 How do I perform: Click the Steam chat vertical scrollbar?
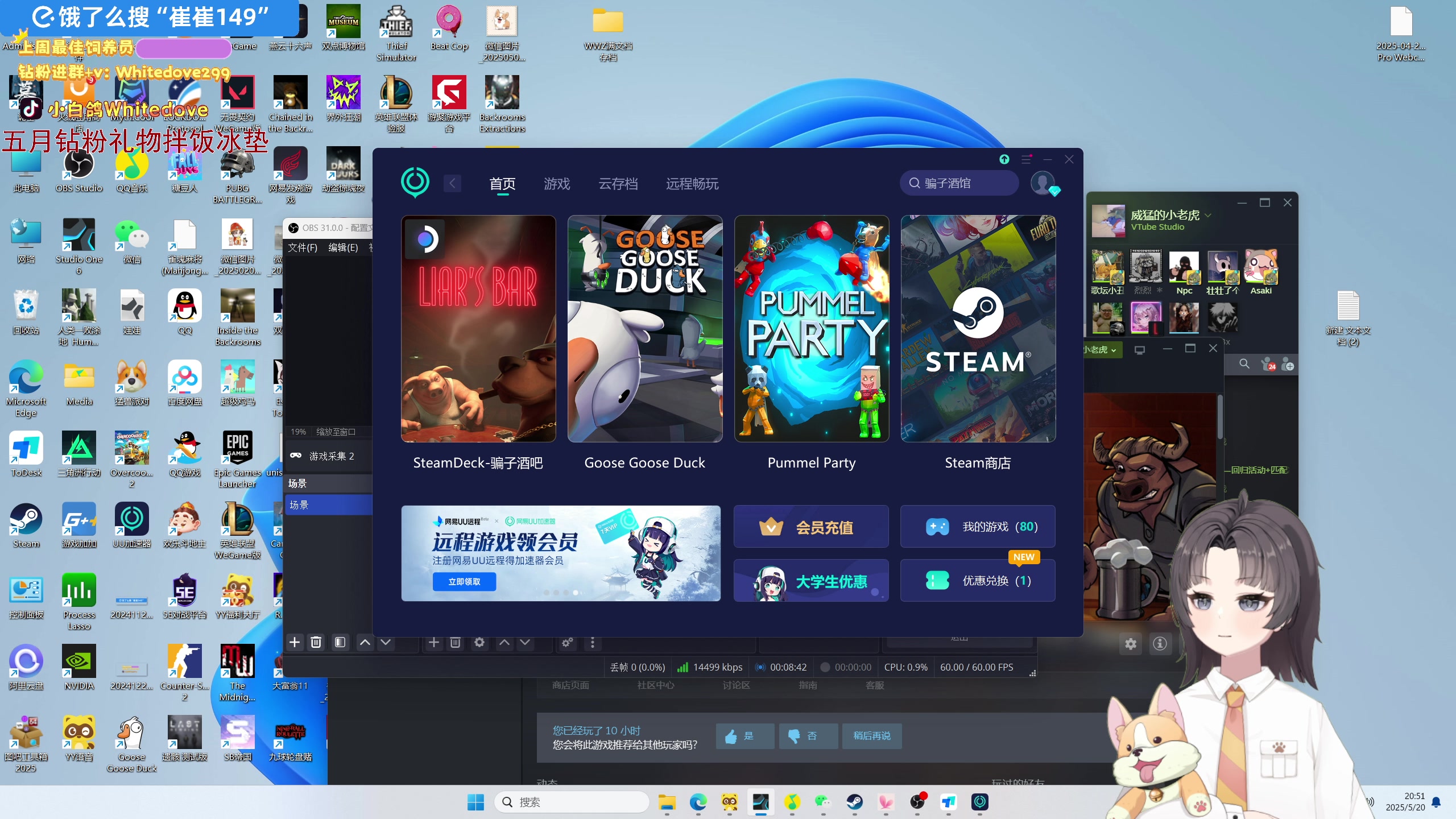coord(1220,417)
